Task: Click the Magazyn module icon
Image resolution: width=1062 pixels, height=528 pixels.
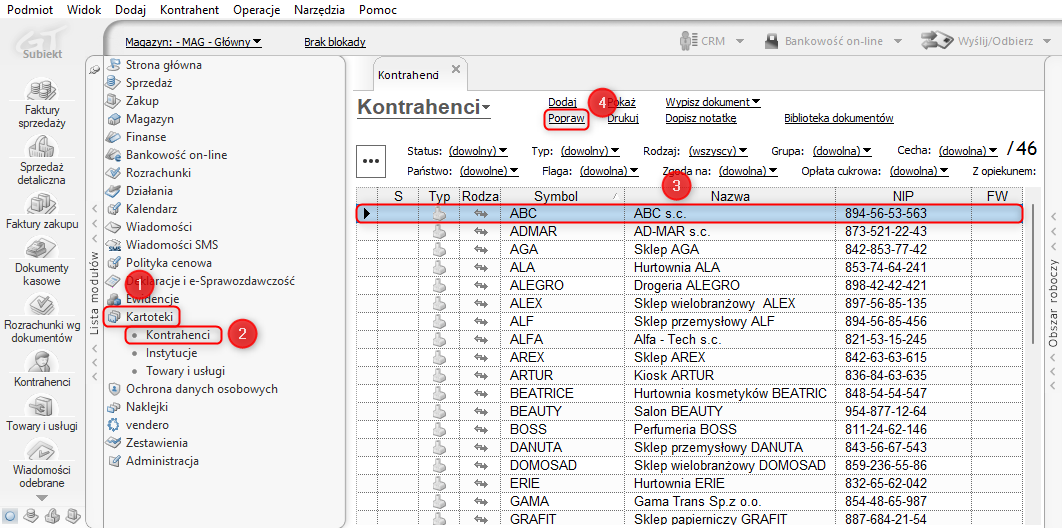Action: [x=114, y=119]
